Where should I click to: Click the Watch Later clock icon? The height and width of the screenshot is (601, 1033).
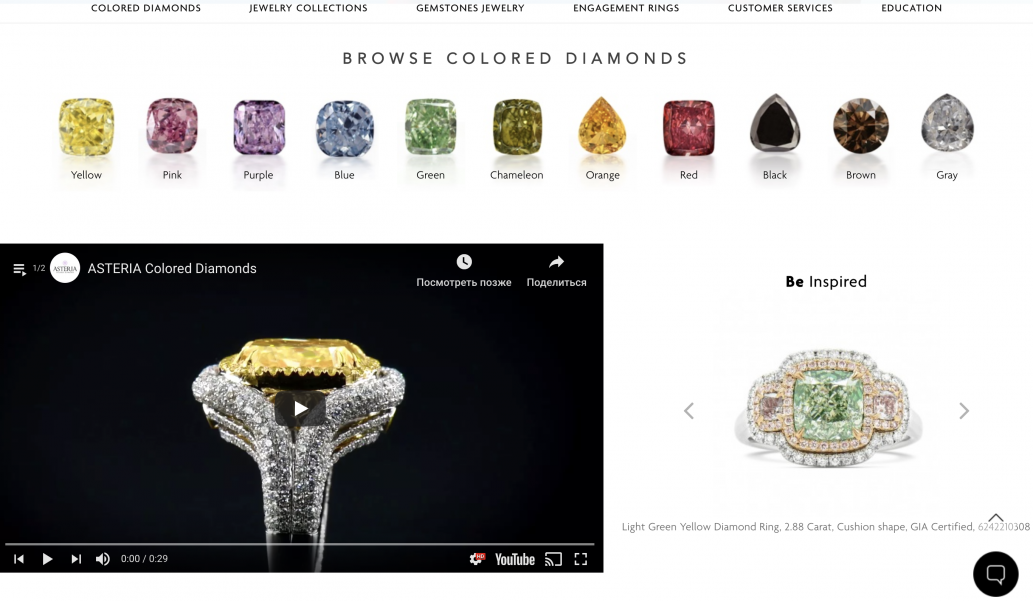[x=464, y=262]
